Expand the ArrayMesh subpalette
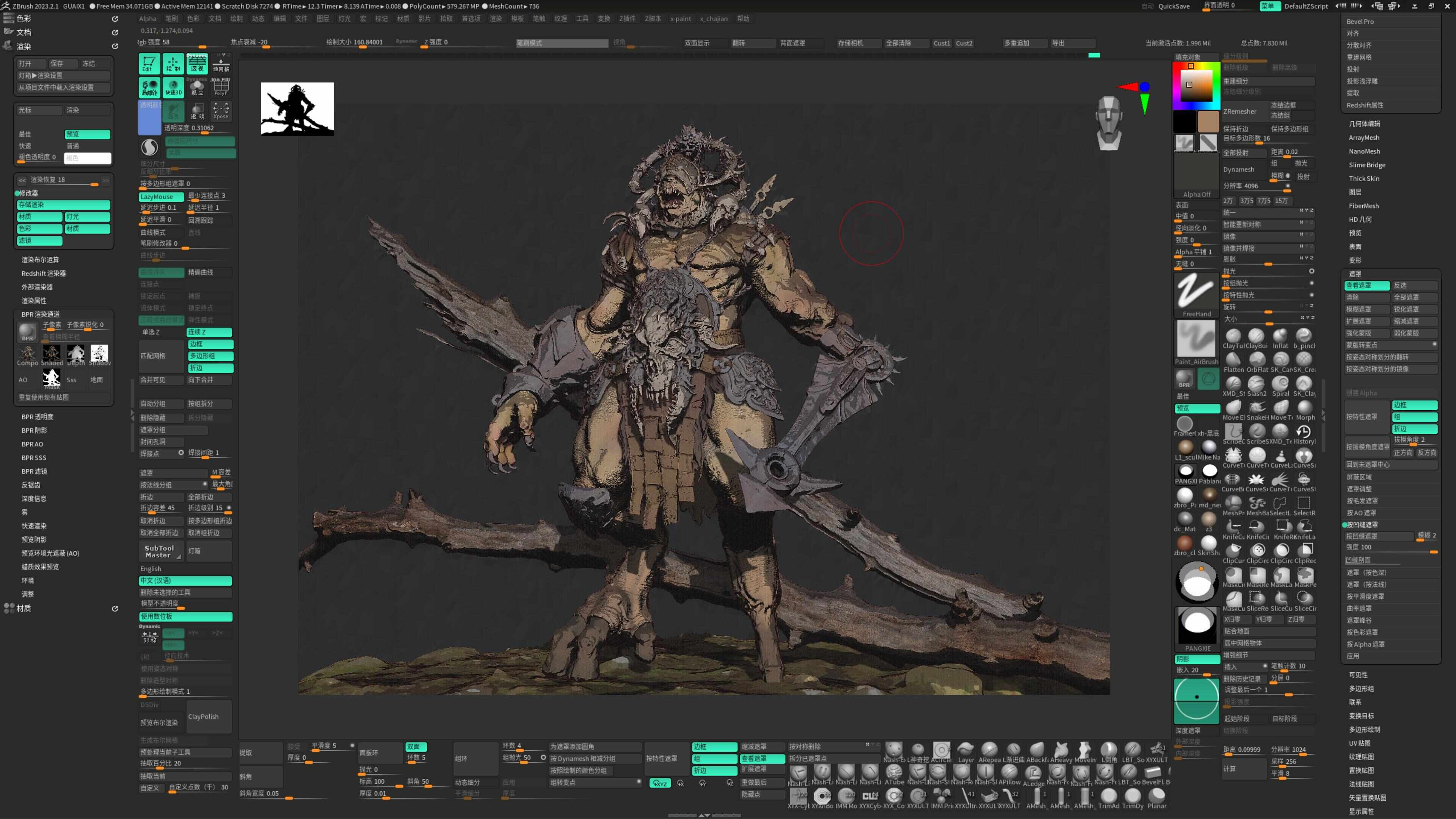 1364,137
